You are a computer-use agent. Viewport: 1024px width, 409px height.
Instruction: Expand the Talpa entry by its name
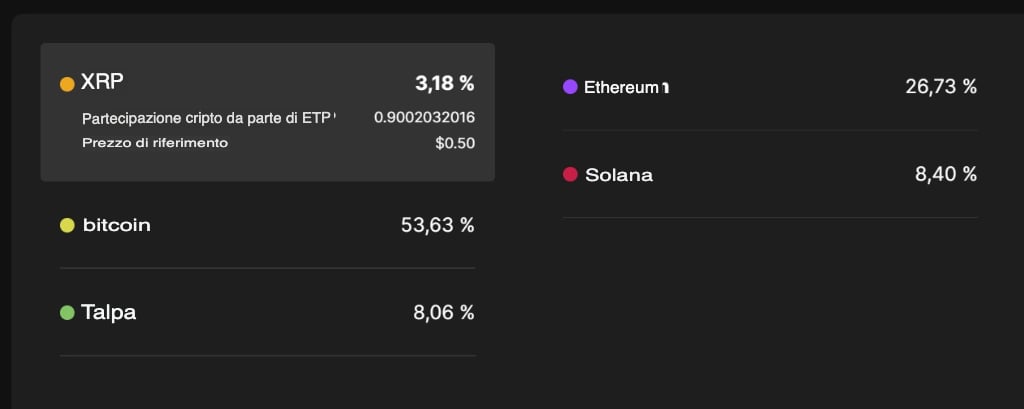click(x=108, y=313)
